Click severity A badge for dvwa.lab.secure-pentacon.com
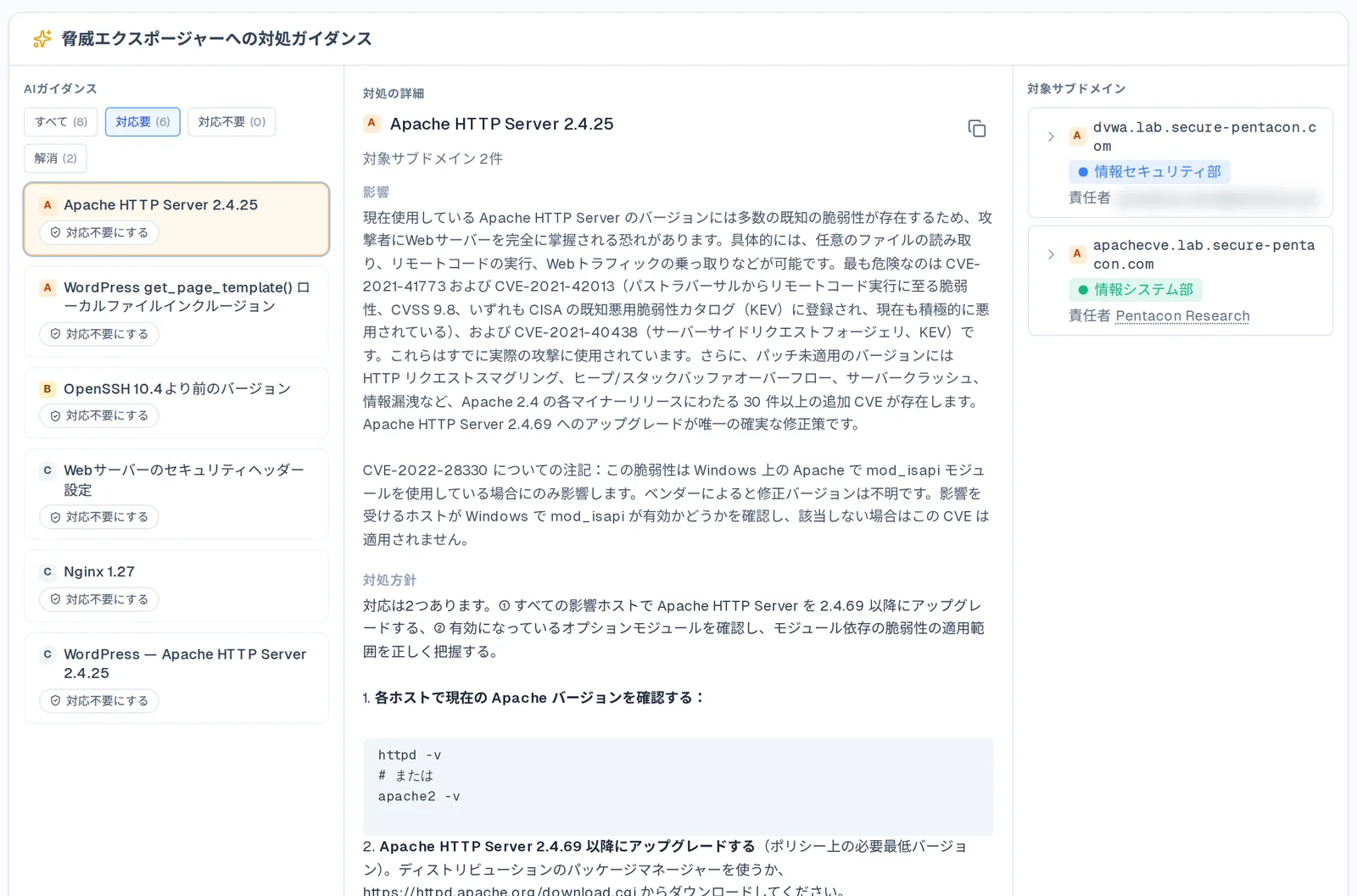 pyautogui.click(x=1077, y=136)
